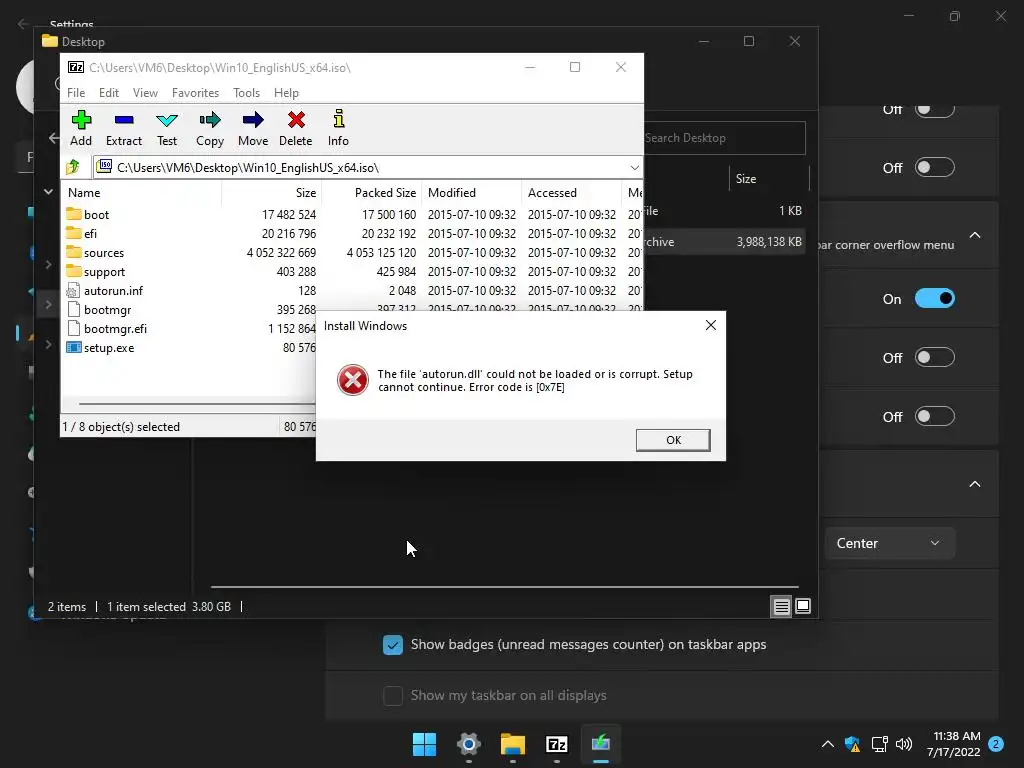Toggle the Off switch next to Search Desktop row
This screenshot has width=1024, height=768.
click(x=935, y=167)
